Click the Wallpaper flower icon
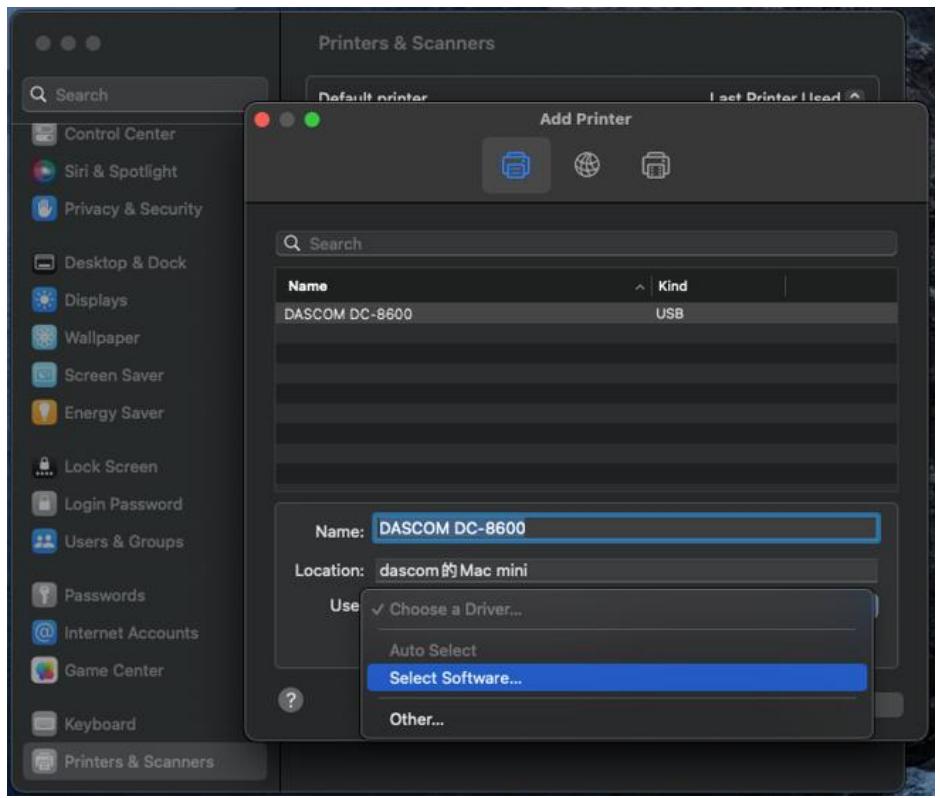Screen dimensions: 940x798 [x=44, y=338]
